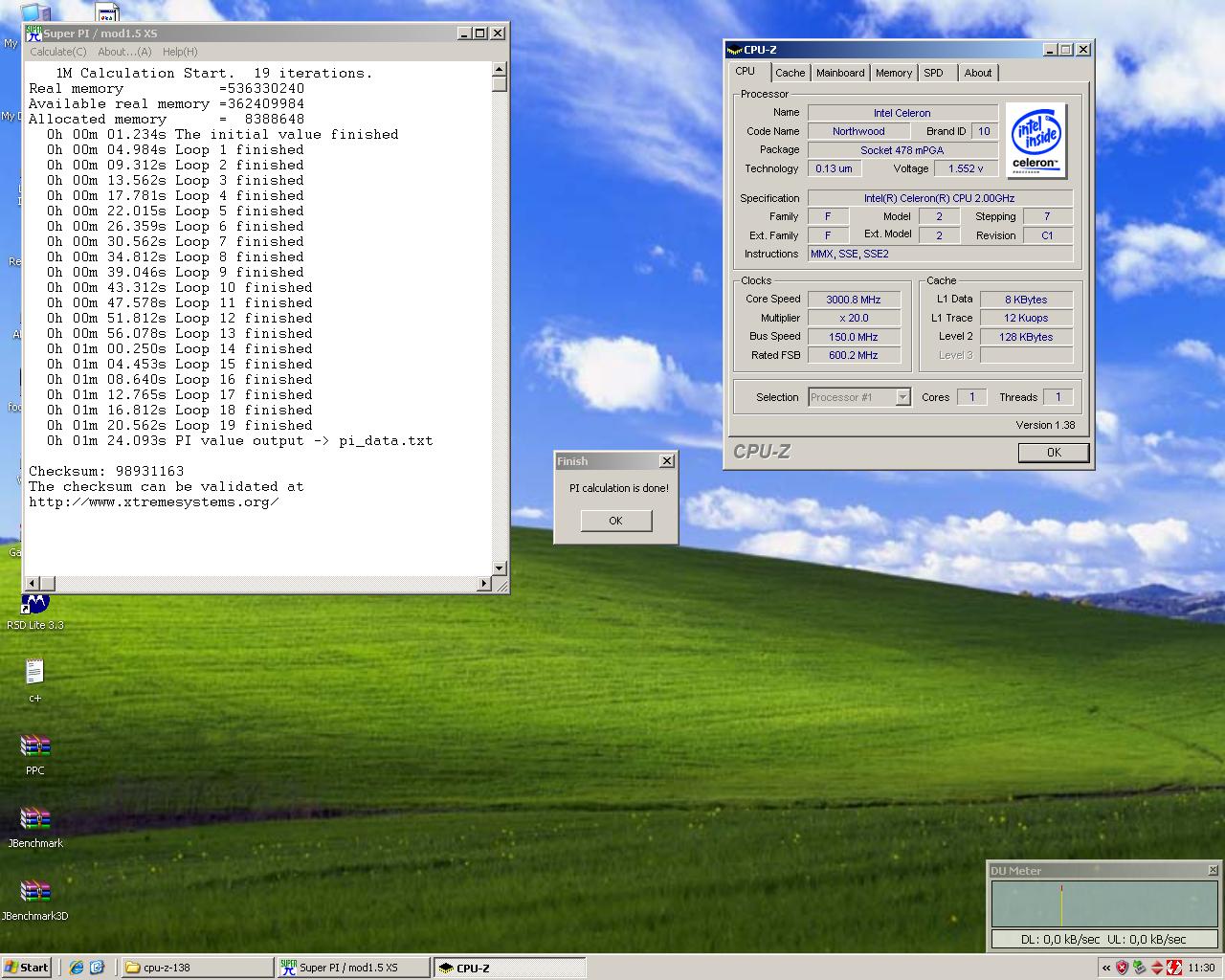The height and width of the screenshot is (980, 1225).
Task: Click the Checksum: 98931163 line
Action: click(x=106, y=471)
